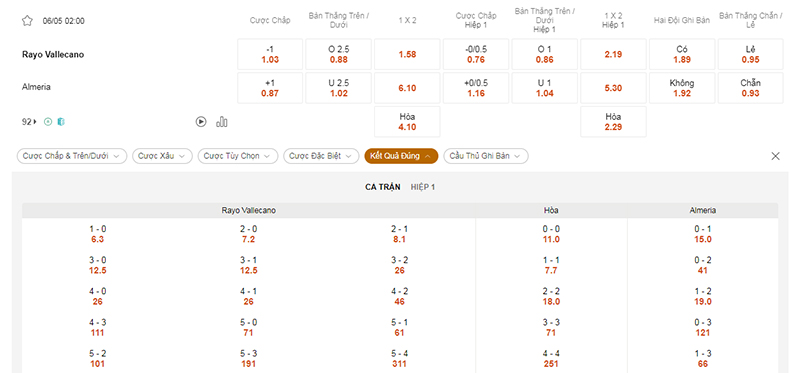The width and height of the screenshot is (800, 373).
Task: Collapse the Kết Quả Đúng filter
Action: coord(402,156)
